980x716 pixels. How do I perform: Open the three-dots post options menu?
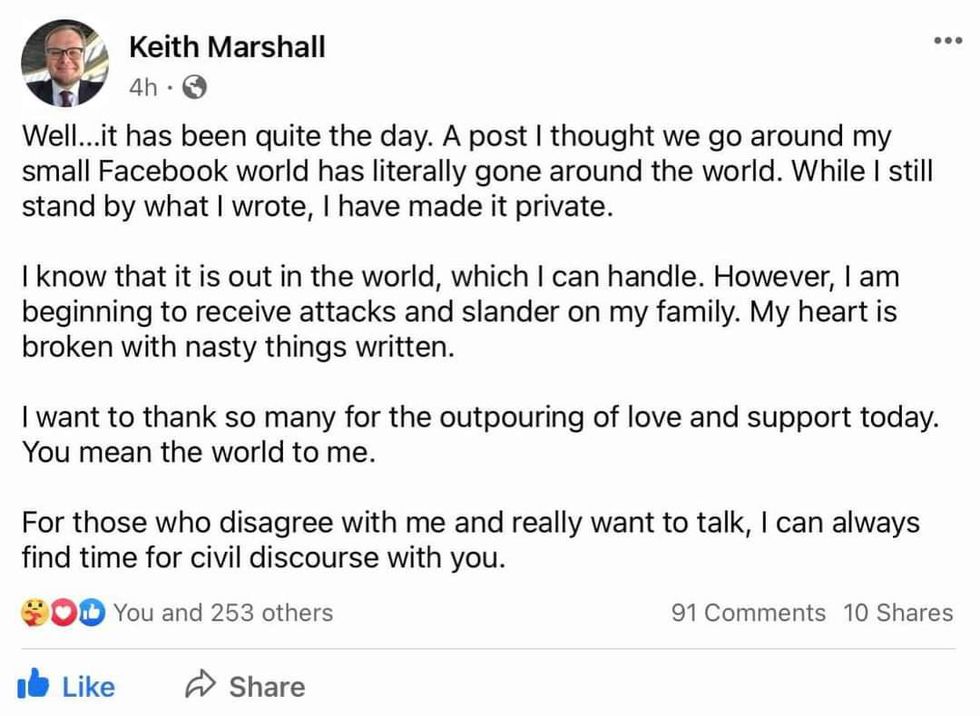(x=947, y=41)
